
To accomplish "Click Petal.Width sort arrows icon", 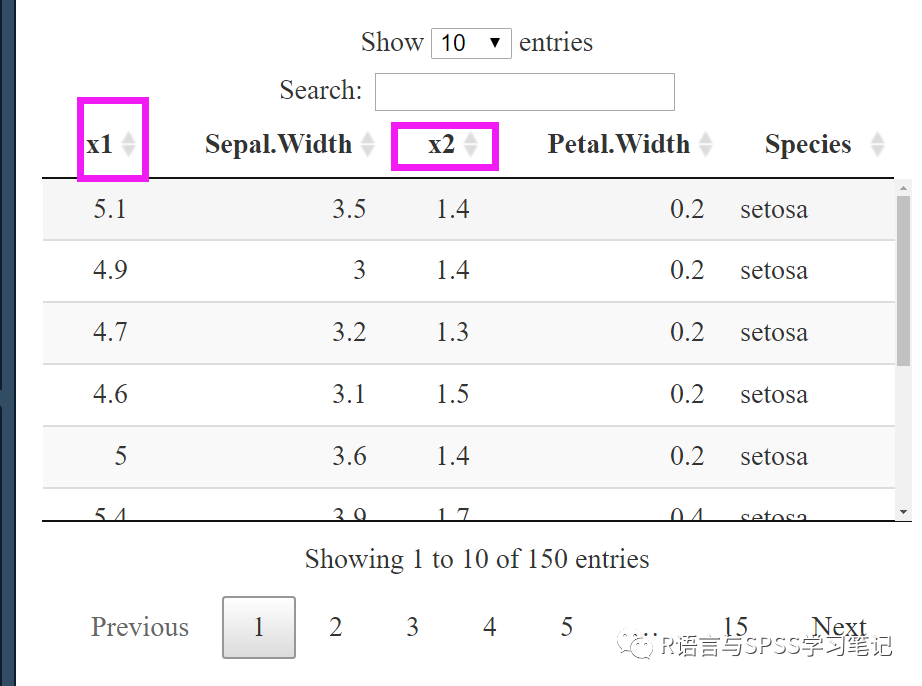I will point(706,144).
